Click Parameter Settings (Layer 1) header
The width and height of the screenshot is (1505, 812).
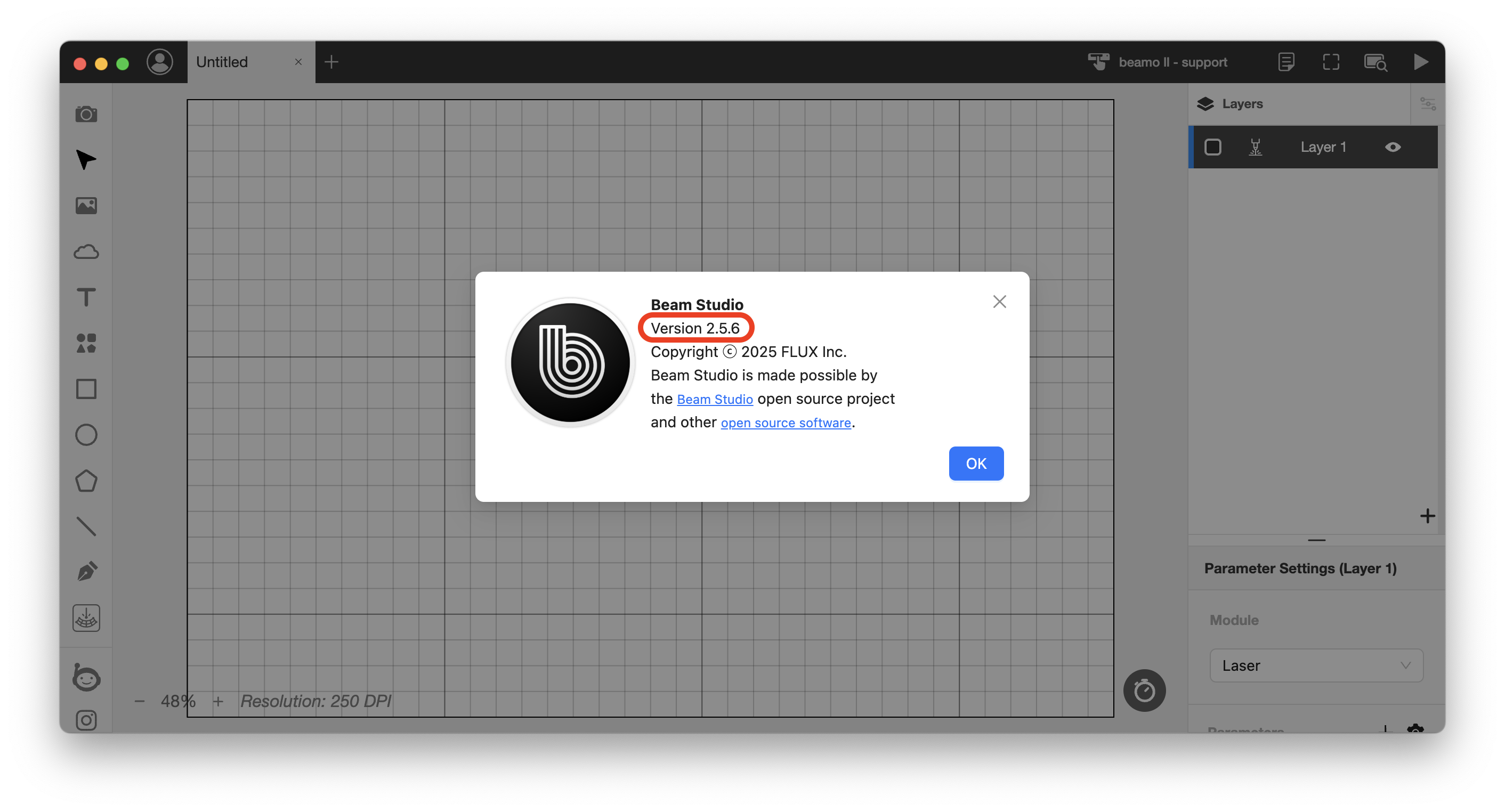point(1300,569)
